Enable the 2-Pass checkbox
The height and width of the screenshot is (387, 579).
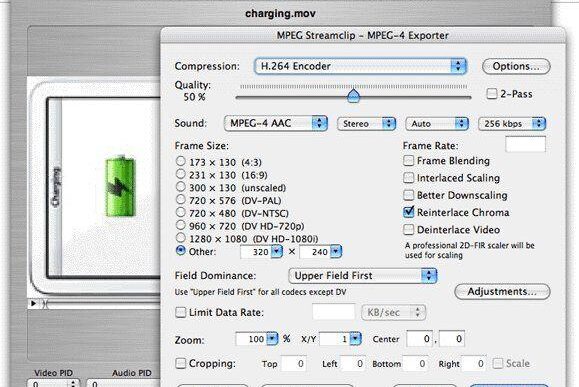tap(491, 93)
